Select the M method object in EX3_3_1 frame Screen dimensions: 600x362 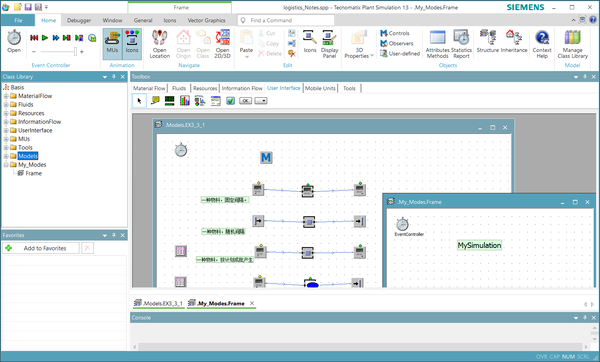click(x=266, y=157)
